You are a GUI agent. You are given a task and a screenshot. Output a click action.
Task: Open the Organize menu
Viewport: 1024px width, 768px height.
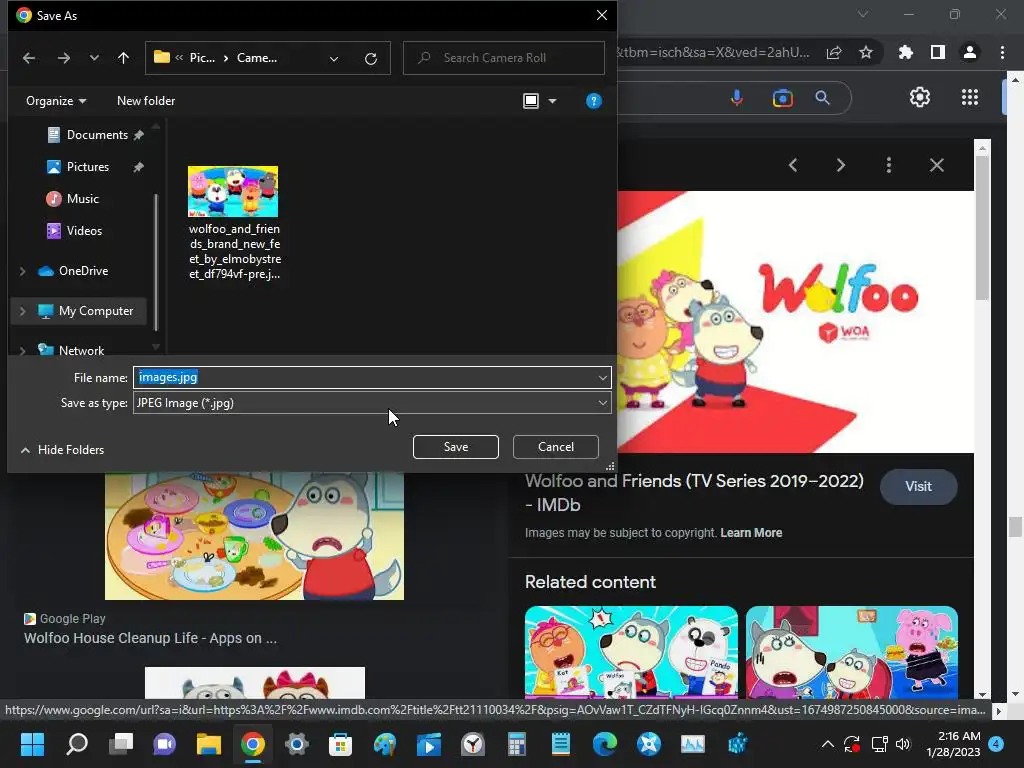click(56, 101)
